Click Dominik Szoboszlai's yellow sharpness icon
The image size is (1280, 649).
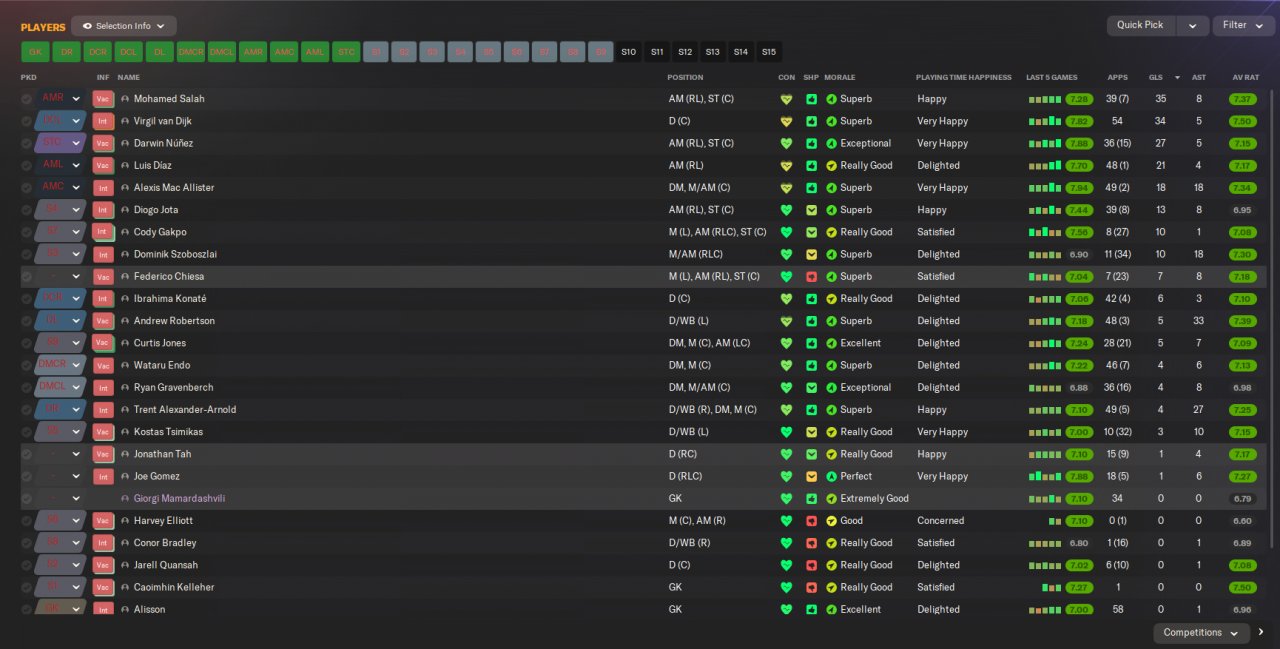point(811,254)
